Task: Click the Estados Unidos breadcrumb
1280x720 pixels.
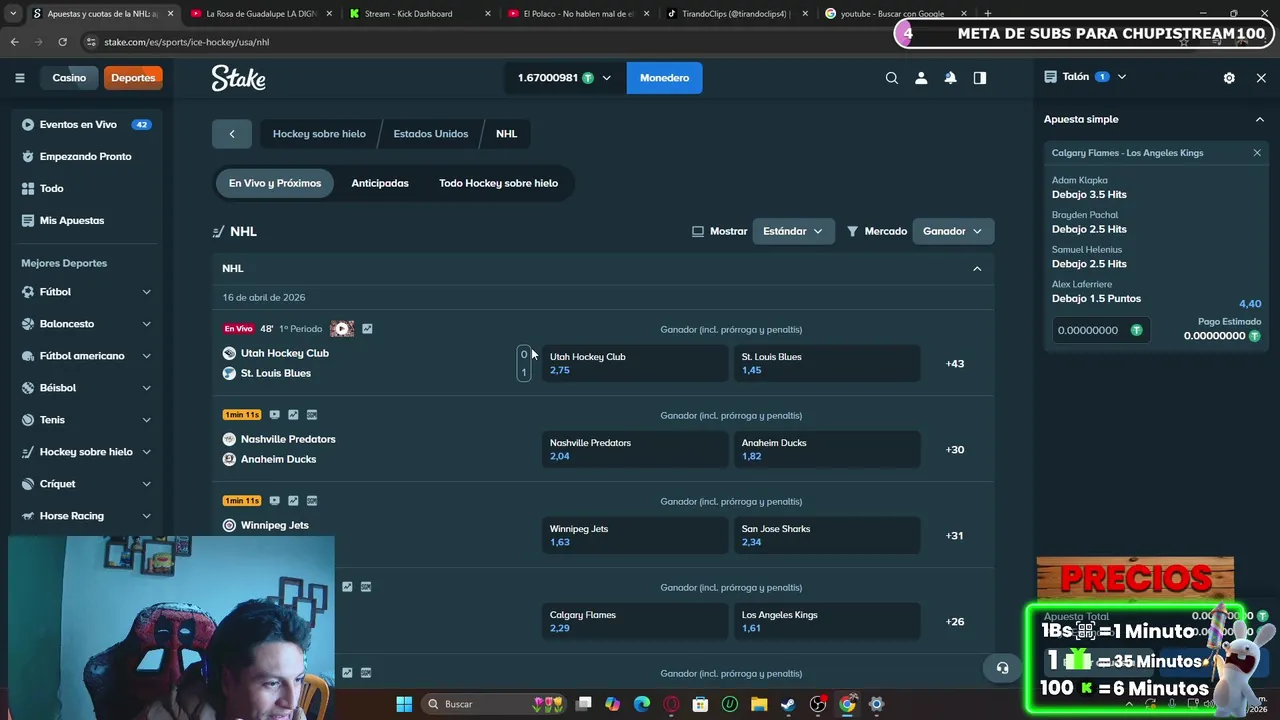Action: [x=430, y=134]
